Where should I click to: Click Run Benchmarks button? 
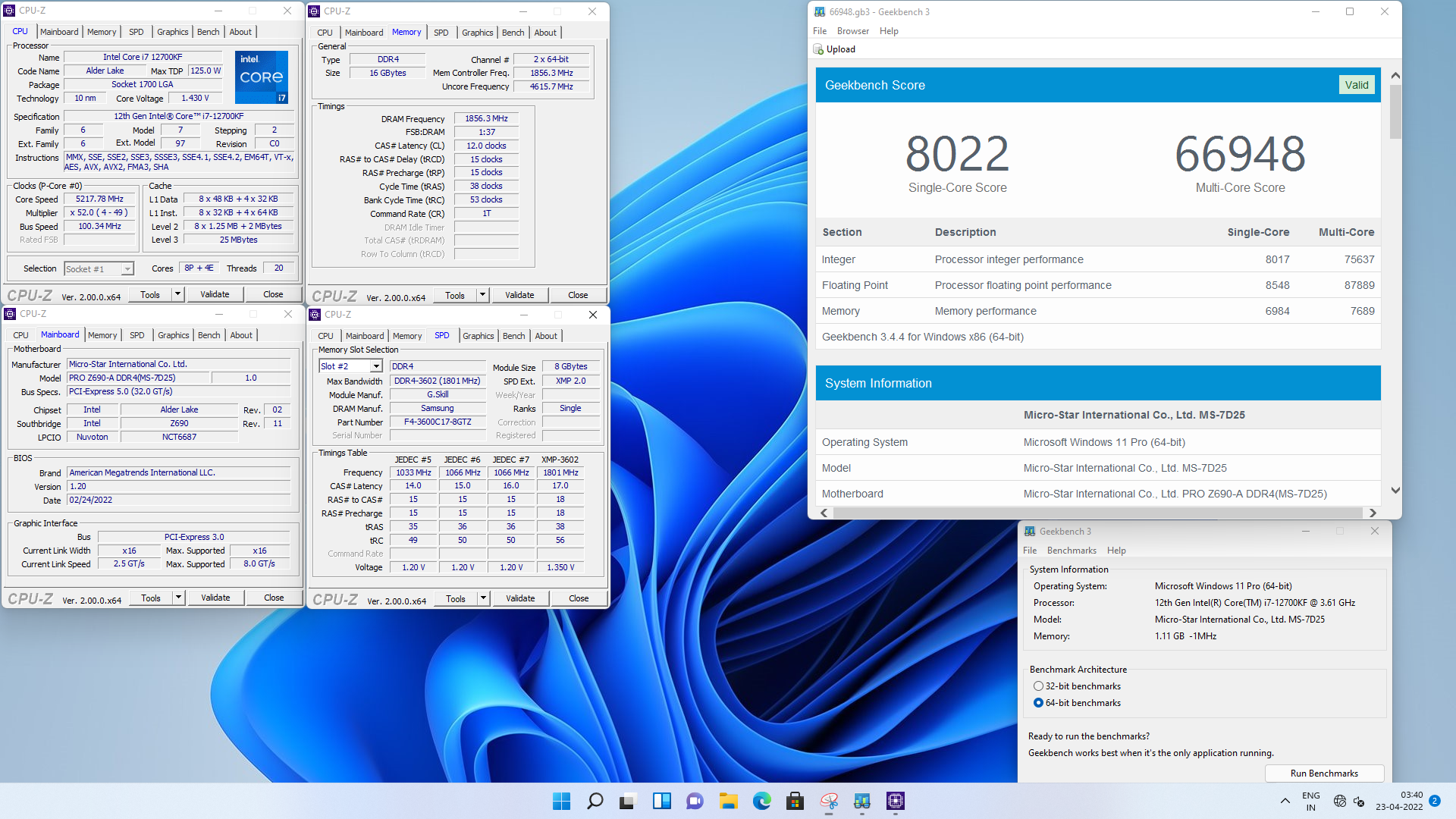(1324, 773)
